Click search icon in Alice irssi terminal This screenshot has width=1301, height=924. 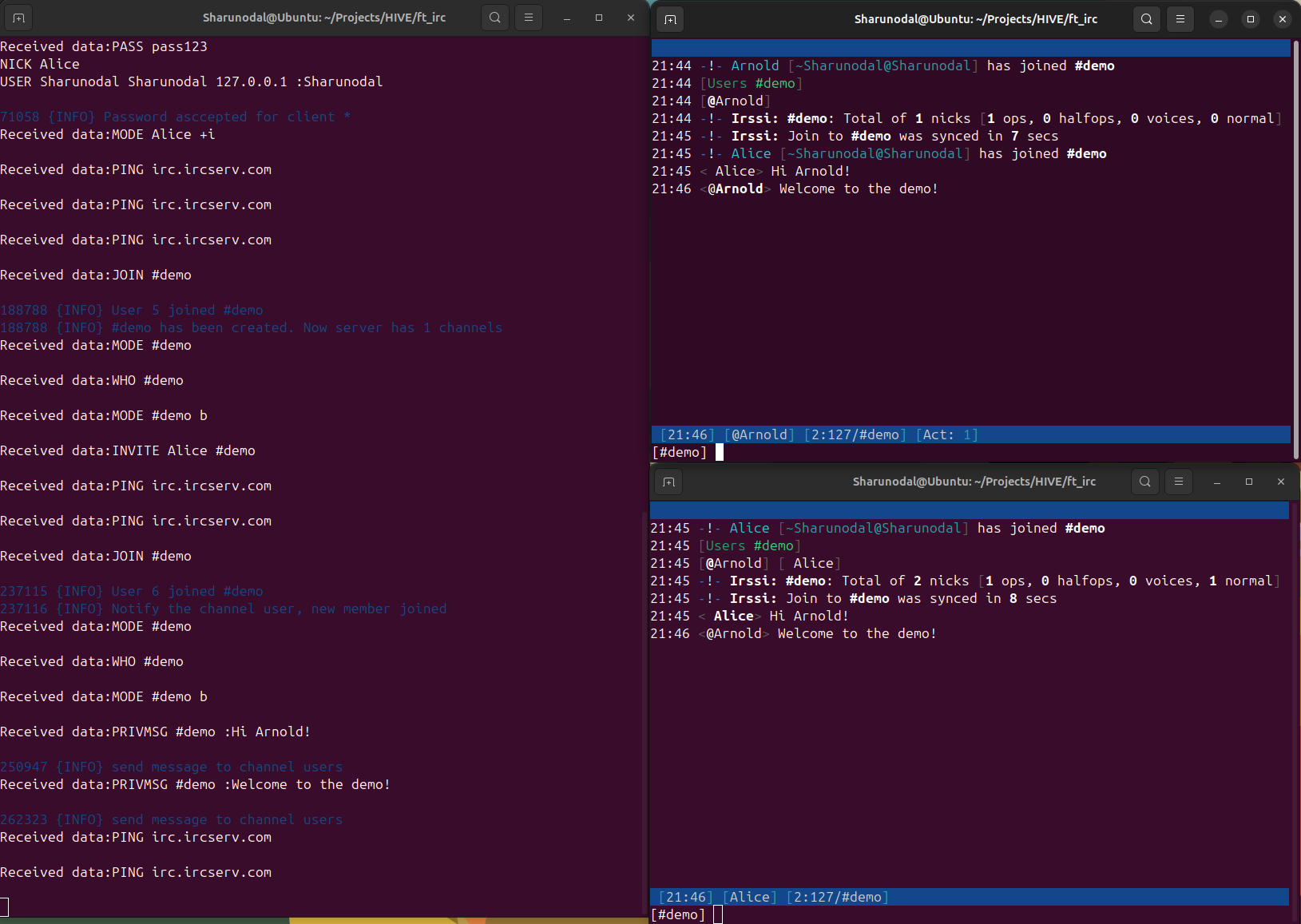point(1145,482)
